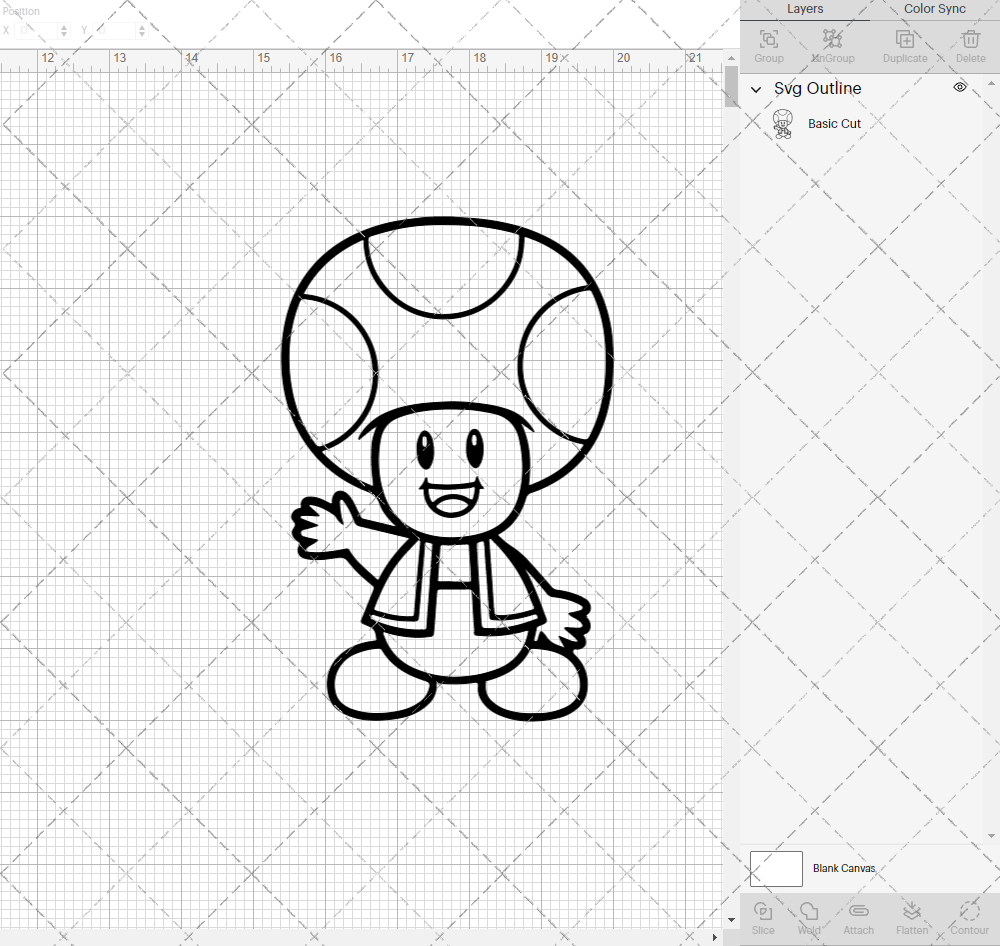Hide the Svg Outline layer
This screenshot has height=946, width=1000.
pos(959,87)
